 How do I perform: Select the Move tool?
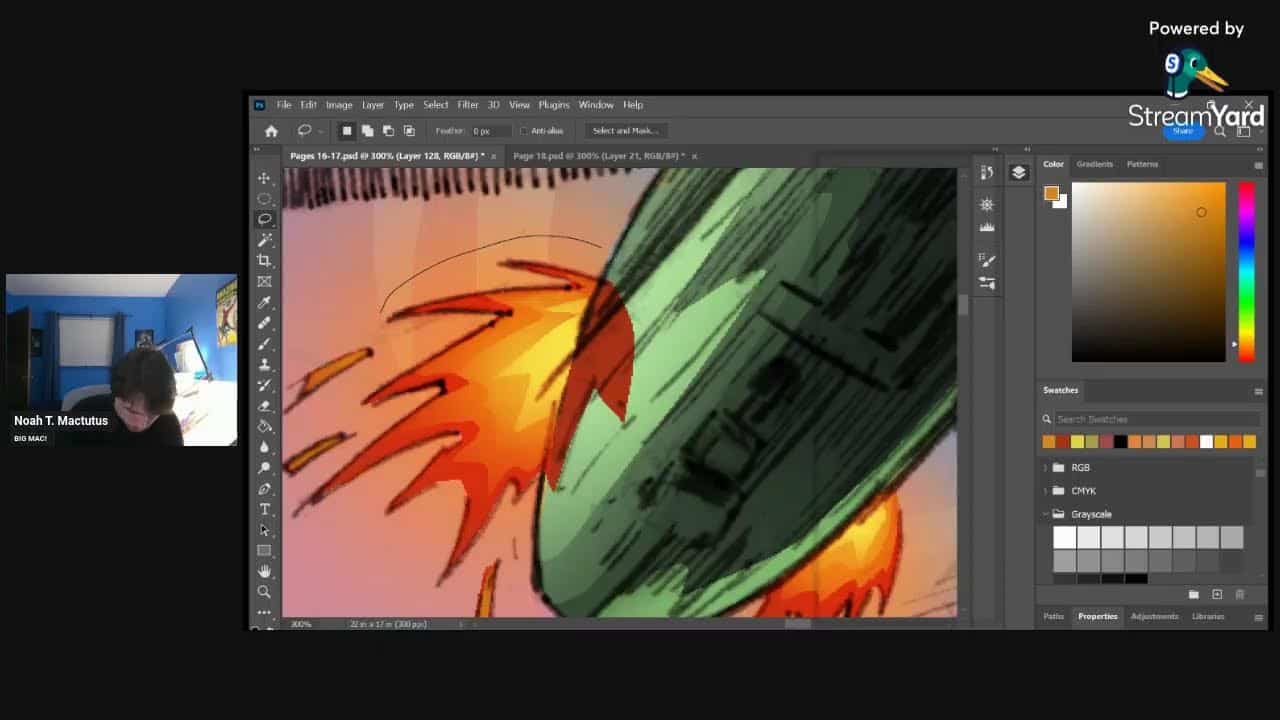click(x=264, y=178)
